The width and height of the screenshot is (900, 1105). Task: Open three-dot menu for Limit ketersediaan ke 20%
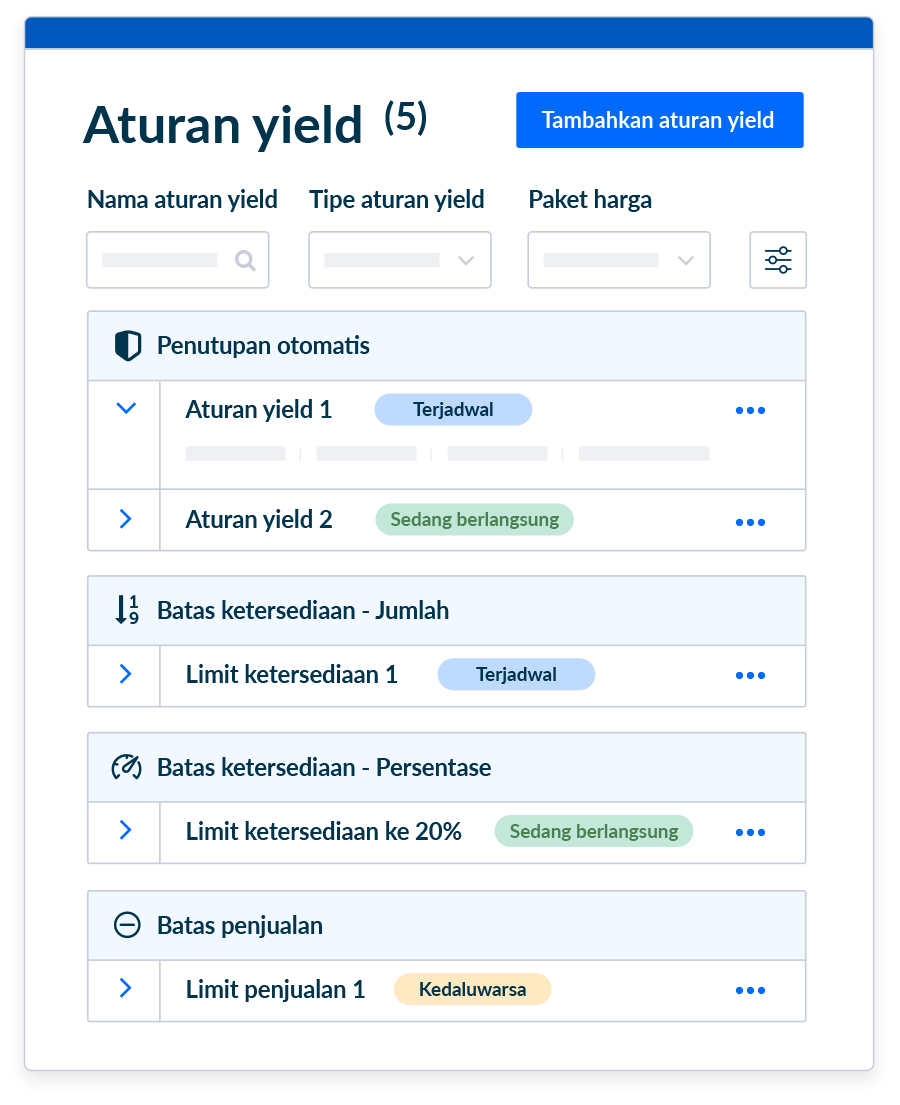pos(750,832)
